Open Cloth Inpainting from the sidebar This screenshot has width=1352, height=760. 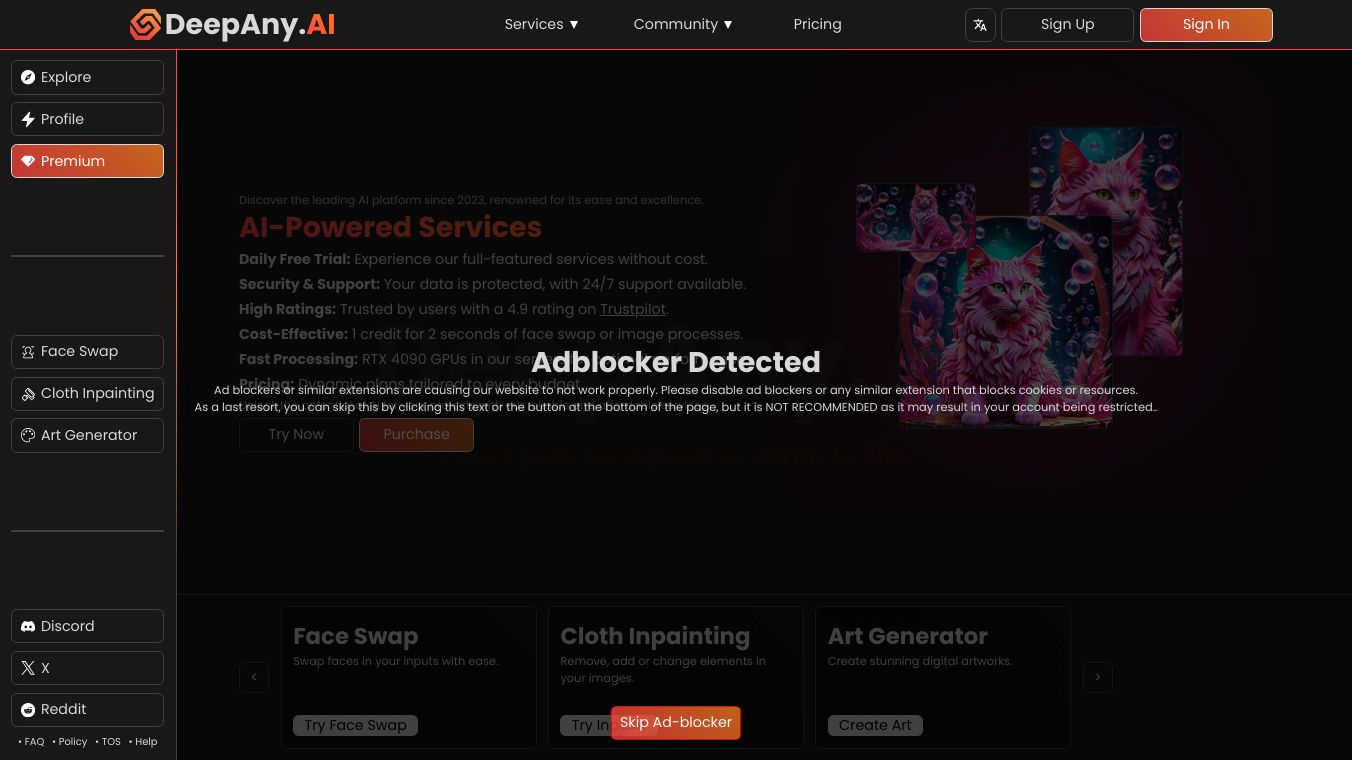[x=87, y=394]
